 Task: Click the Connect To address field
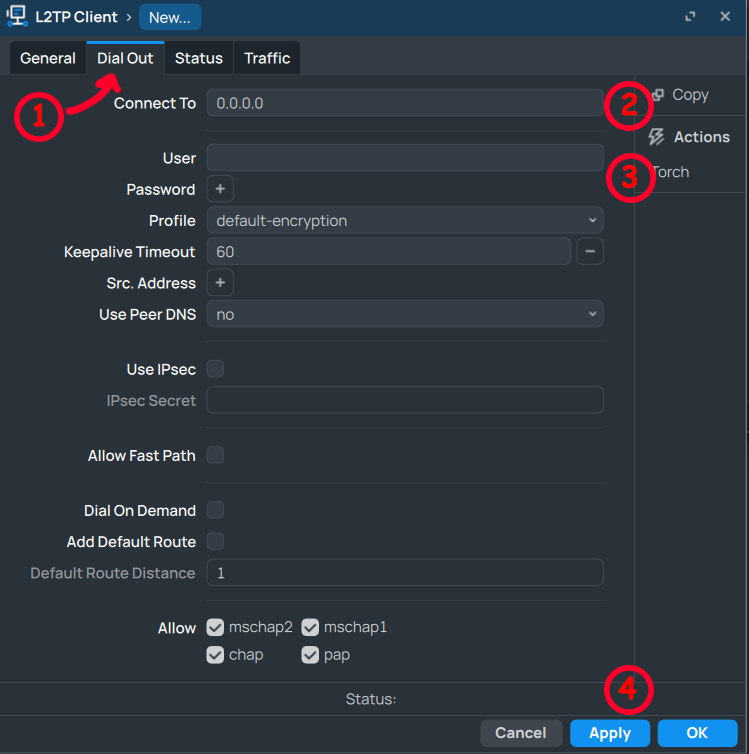click(404, 103)
